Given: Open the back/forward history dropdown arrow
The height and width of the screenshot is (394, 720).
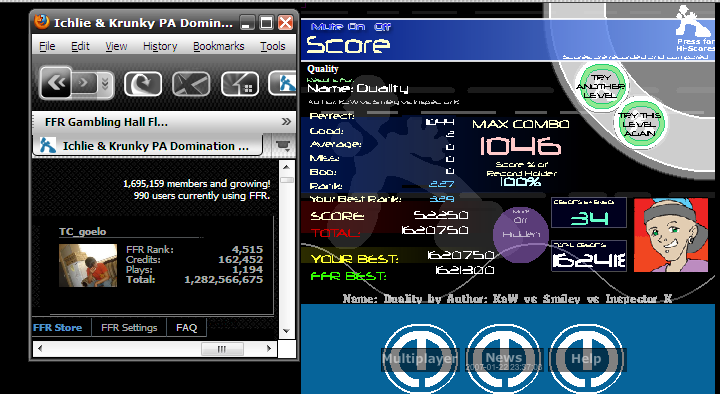Looking at the screenshot, I should (x=105, y=84).
